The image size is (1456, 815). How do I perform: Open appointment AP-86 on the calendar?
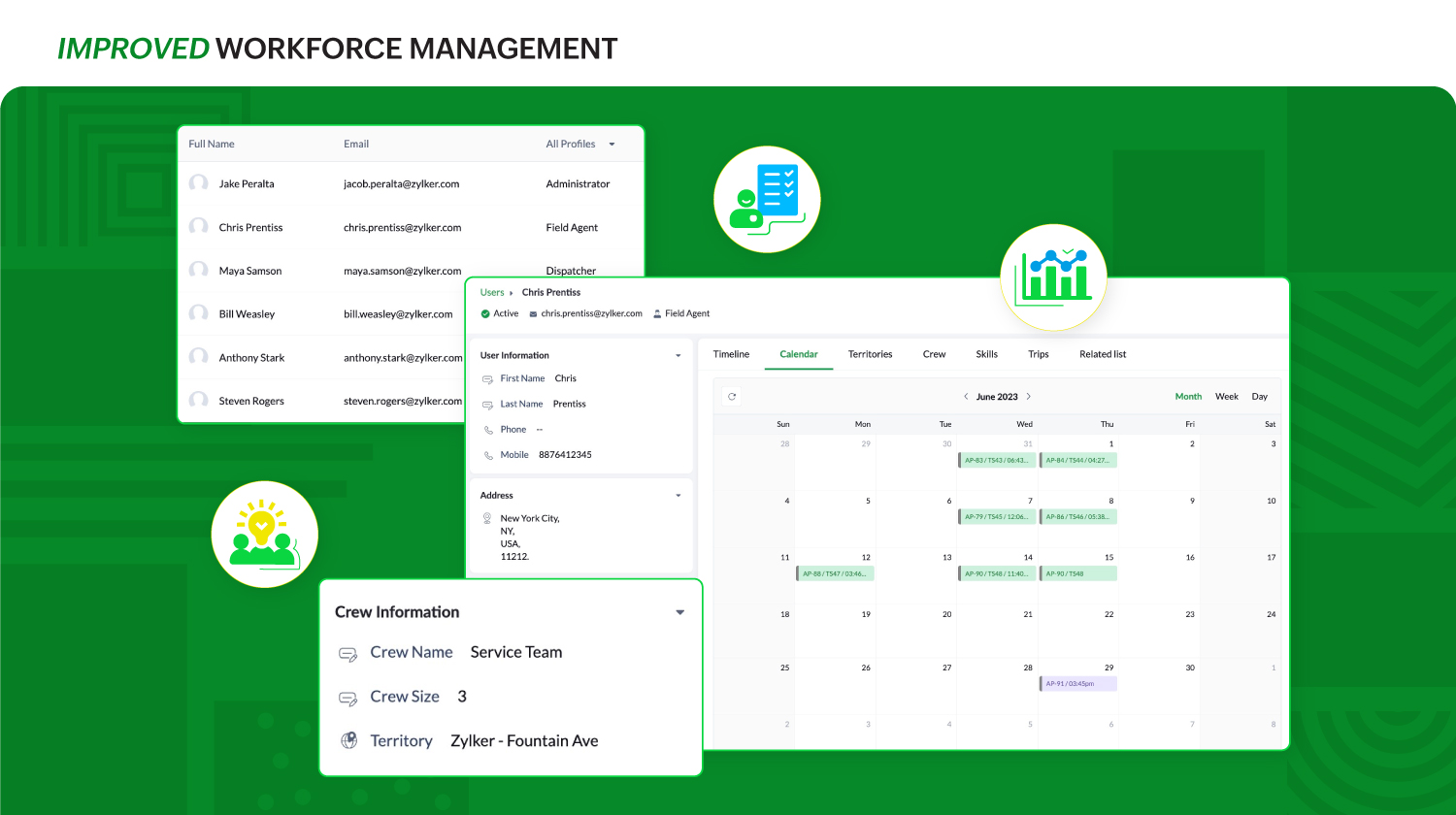(1078, 517)
